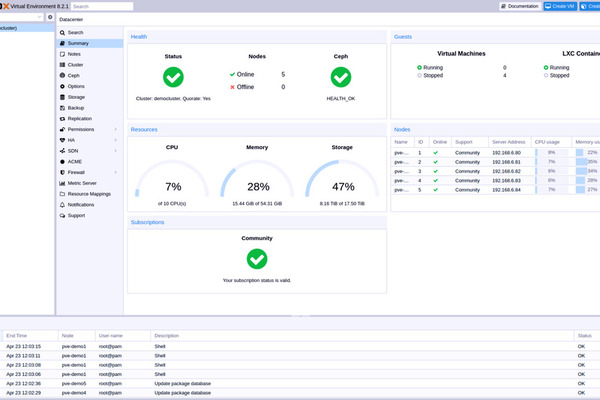Select node row with address 192.168.6.82
This screenshot has width=600, height=400.
pos(496,171)
